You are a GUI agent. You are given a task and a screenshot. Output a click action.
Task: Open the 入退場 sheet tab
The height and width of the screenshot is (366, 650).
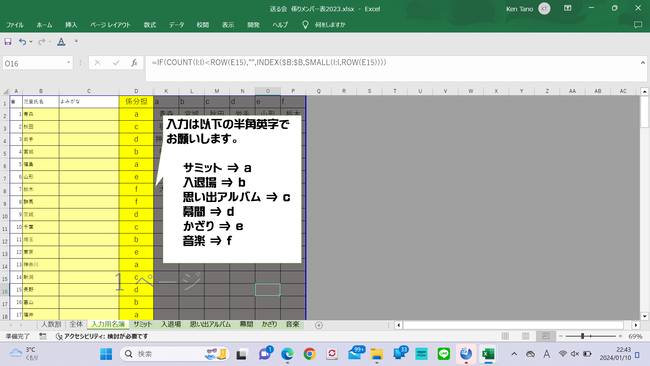171,324
